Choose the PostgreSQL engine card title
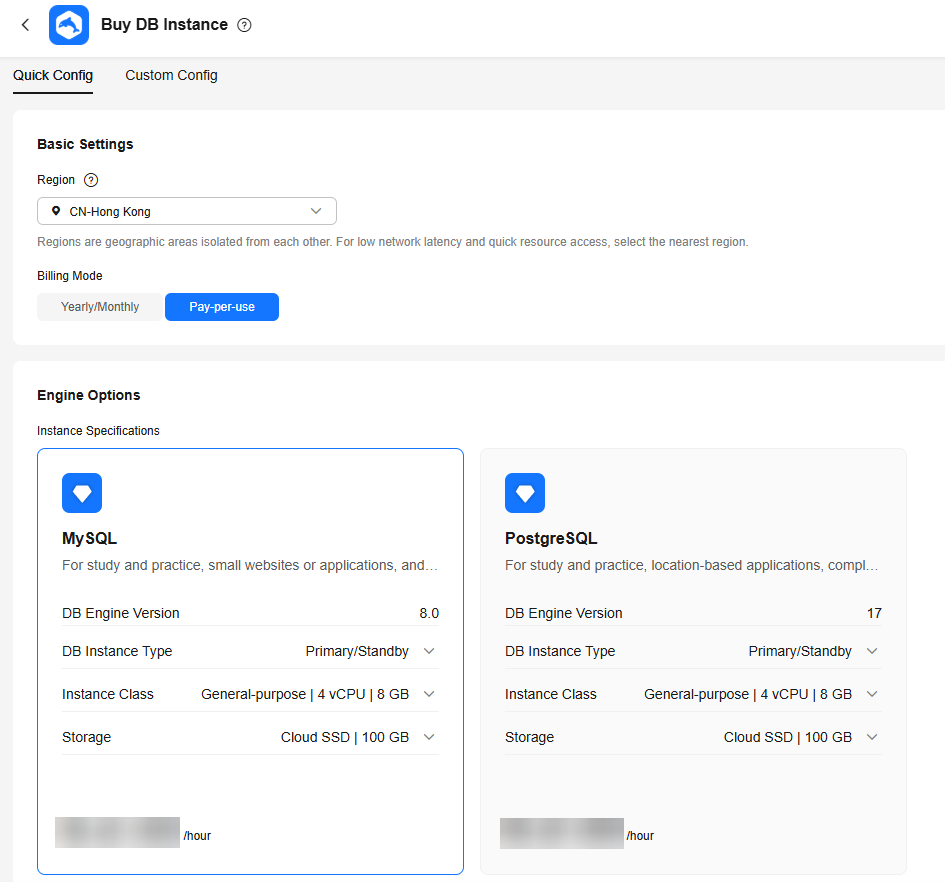 coord(551,539)
